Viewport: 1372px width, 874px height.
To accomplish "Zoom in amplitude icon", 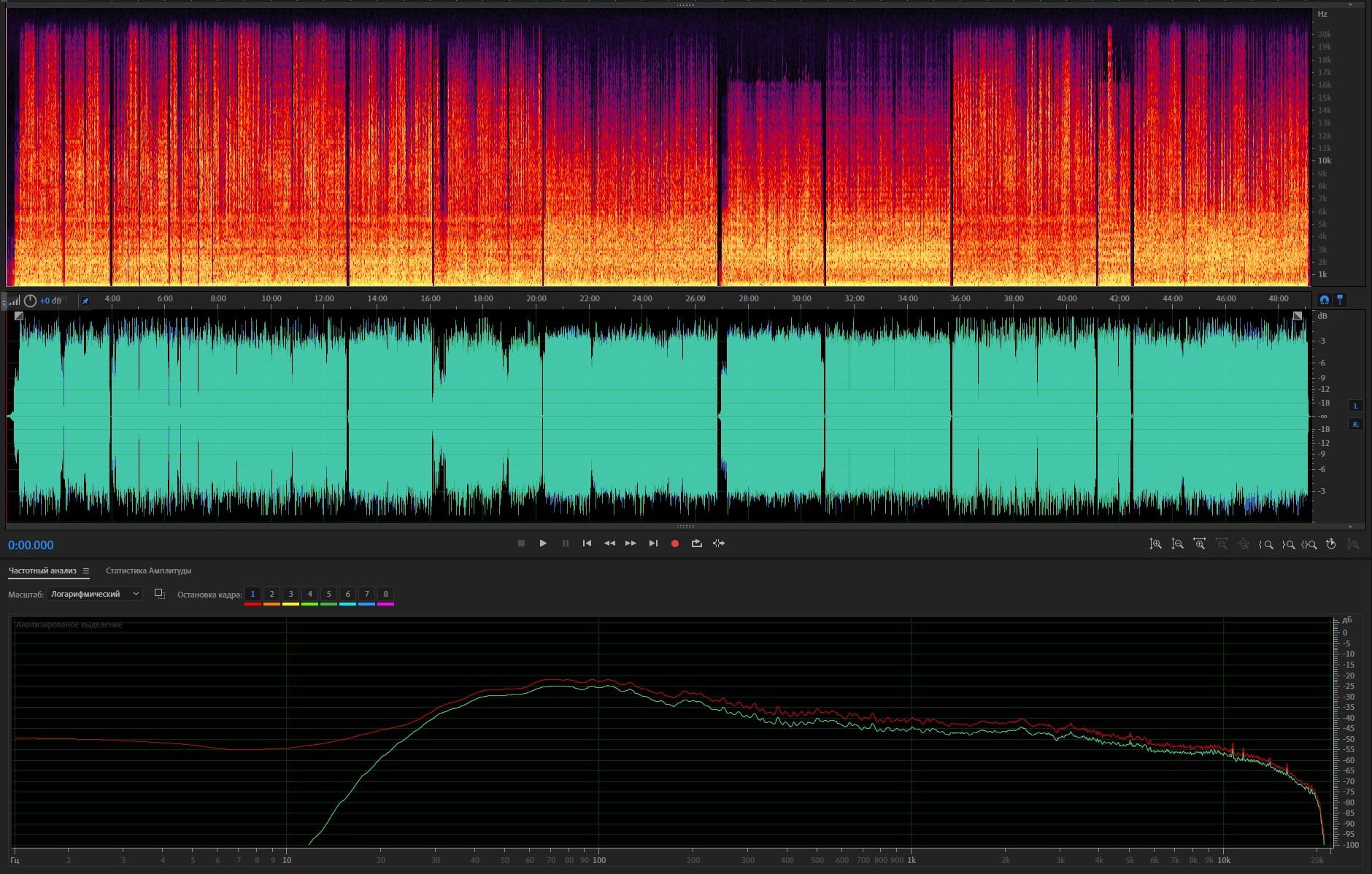I will pos(1155,544).
